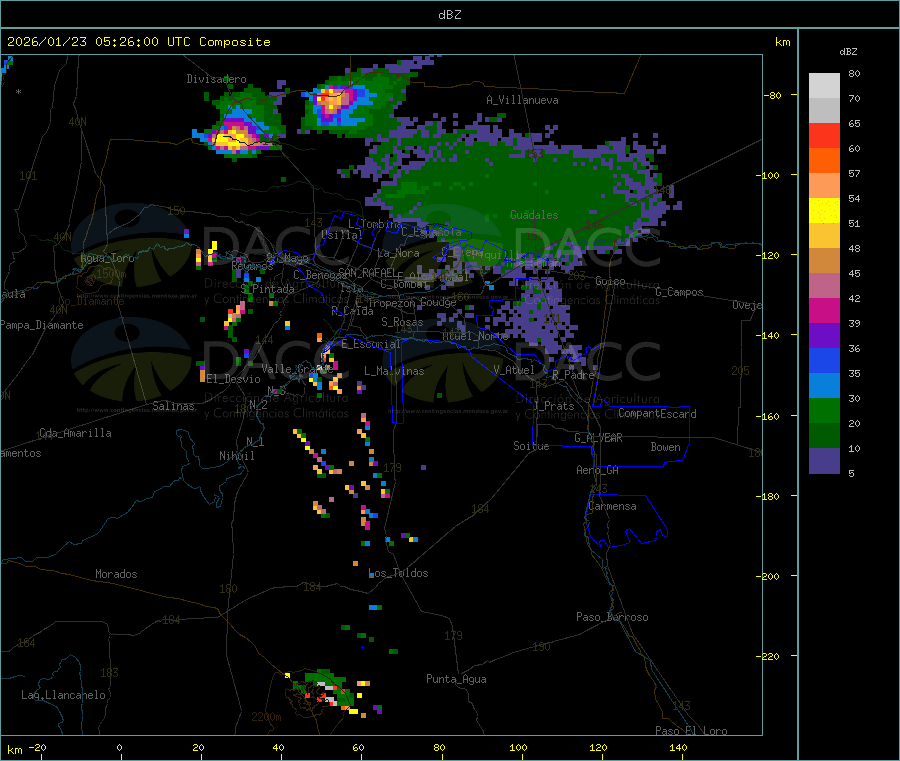Click the -140 km vertical axis tick

pyautogui.click(x=770, y=335)
